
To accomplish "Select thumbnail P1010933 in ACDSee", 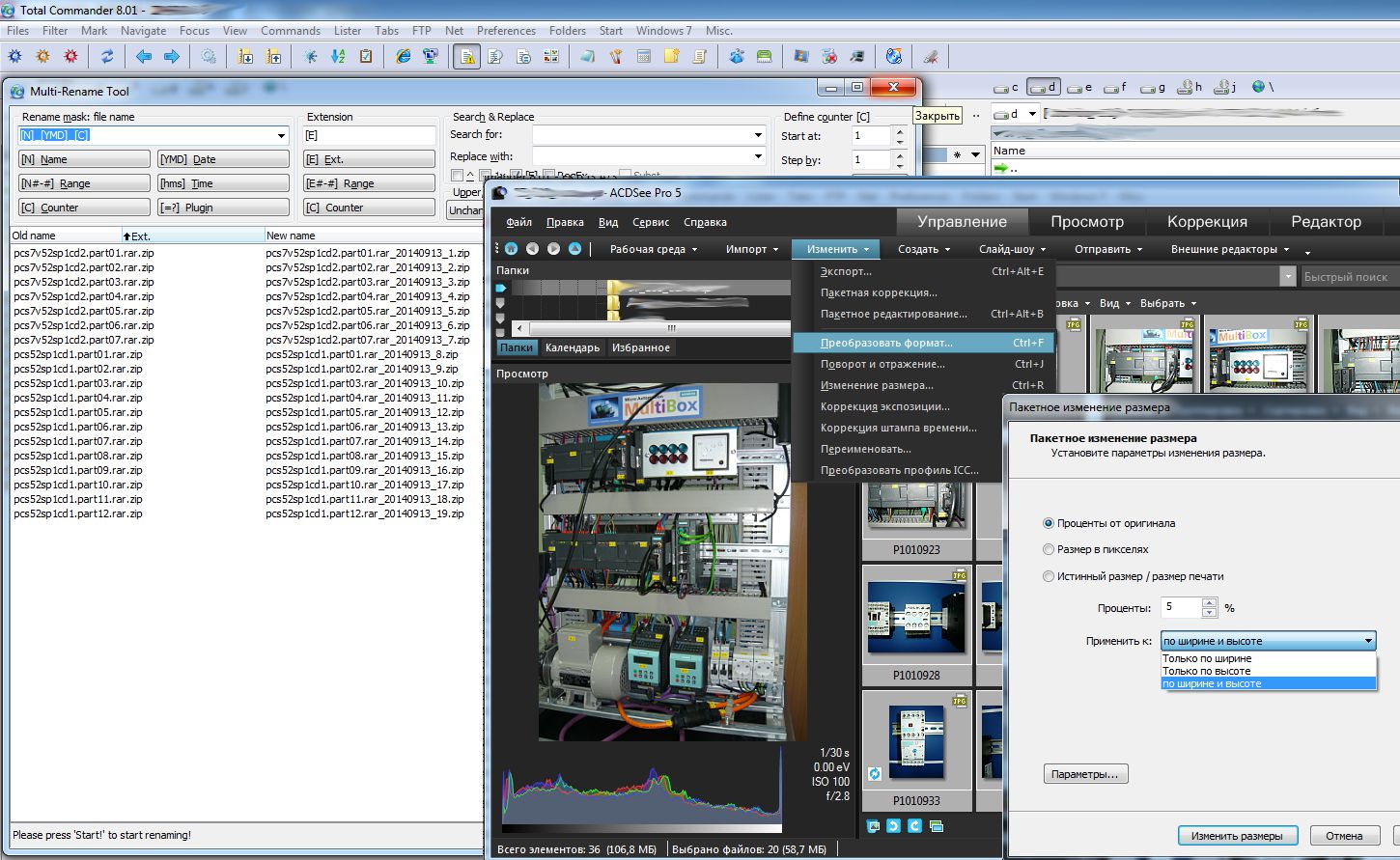I will point(916,750).
